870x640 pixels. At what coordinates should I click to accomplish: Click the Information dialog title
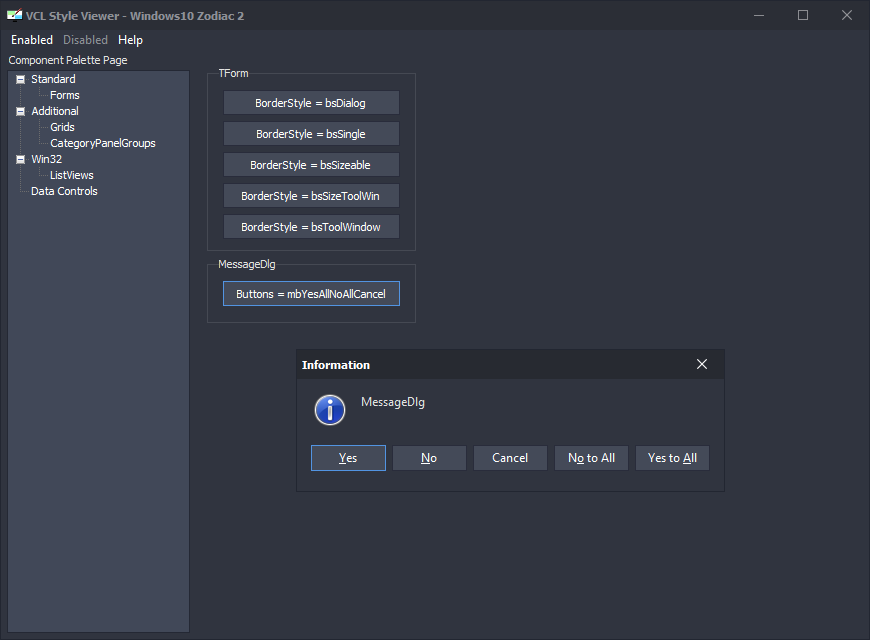336,365
